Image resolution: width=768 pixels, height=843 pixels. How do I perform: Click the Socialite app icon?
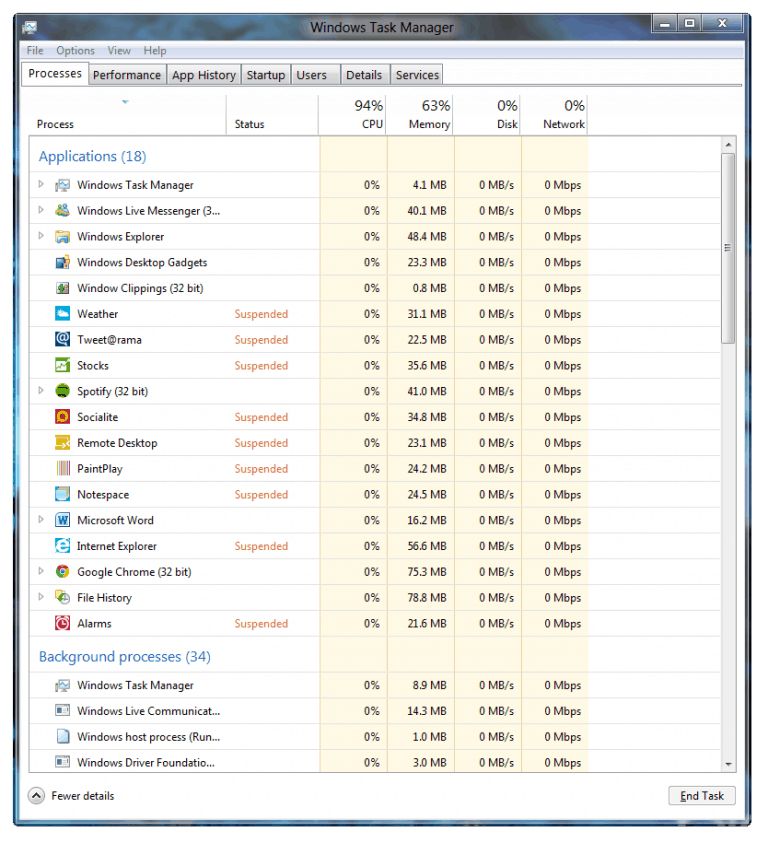62,417
